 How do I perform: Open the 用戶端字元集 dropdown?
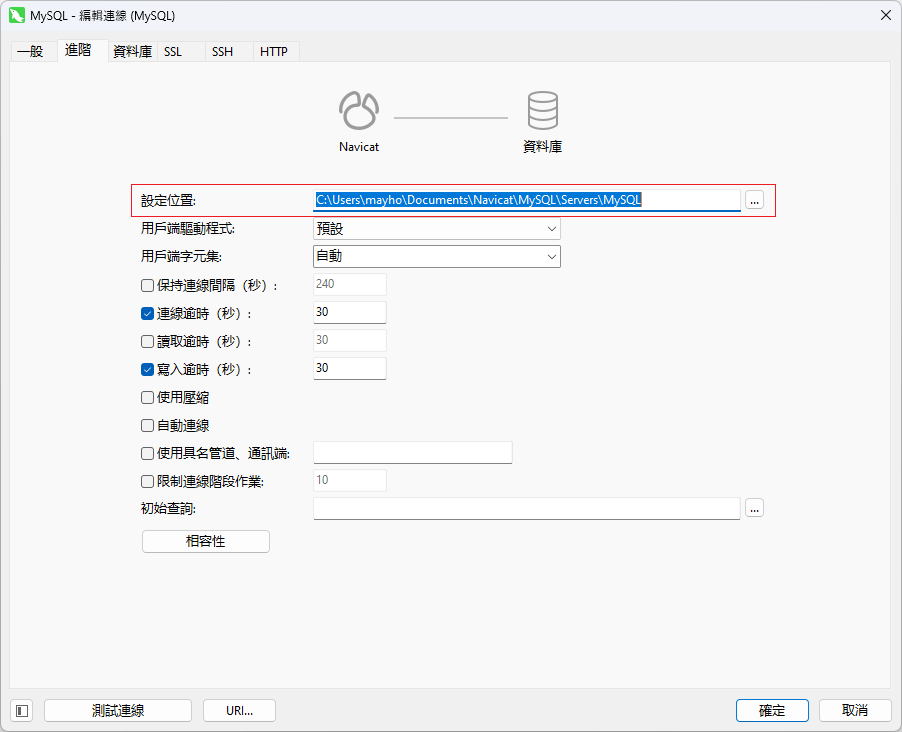point(437,257)
